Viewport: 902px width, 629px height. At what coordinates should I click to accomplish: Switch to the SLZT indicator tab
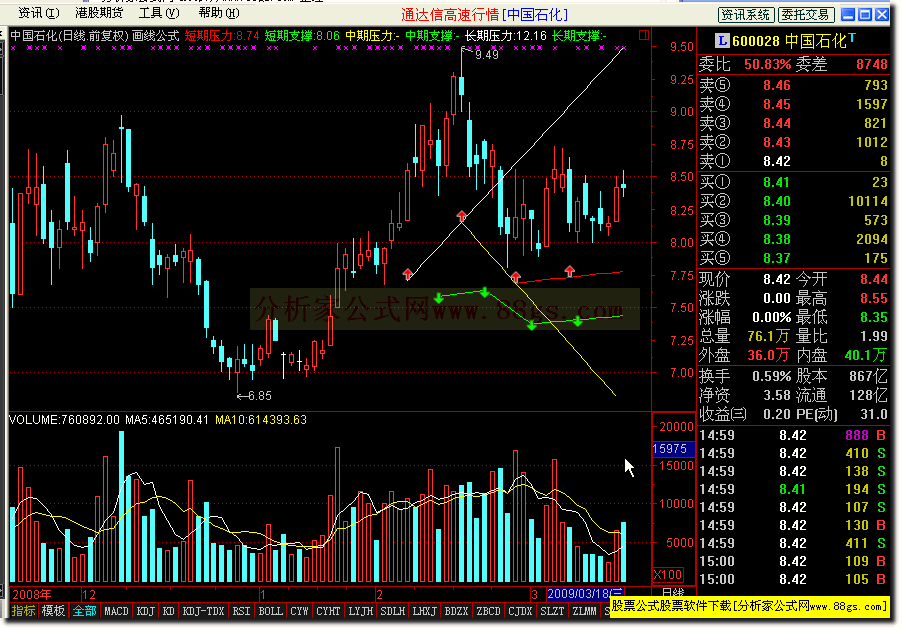552,611
